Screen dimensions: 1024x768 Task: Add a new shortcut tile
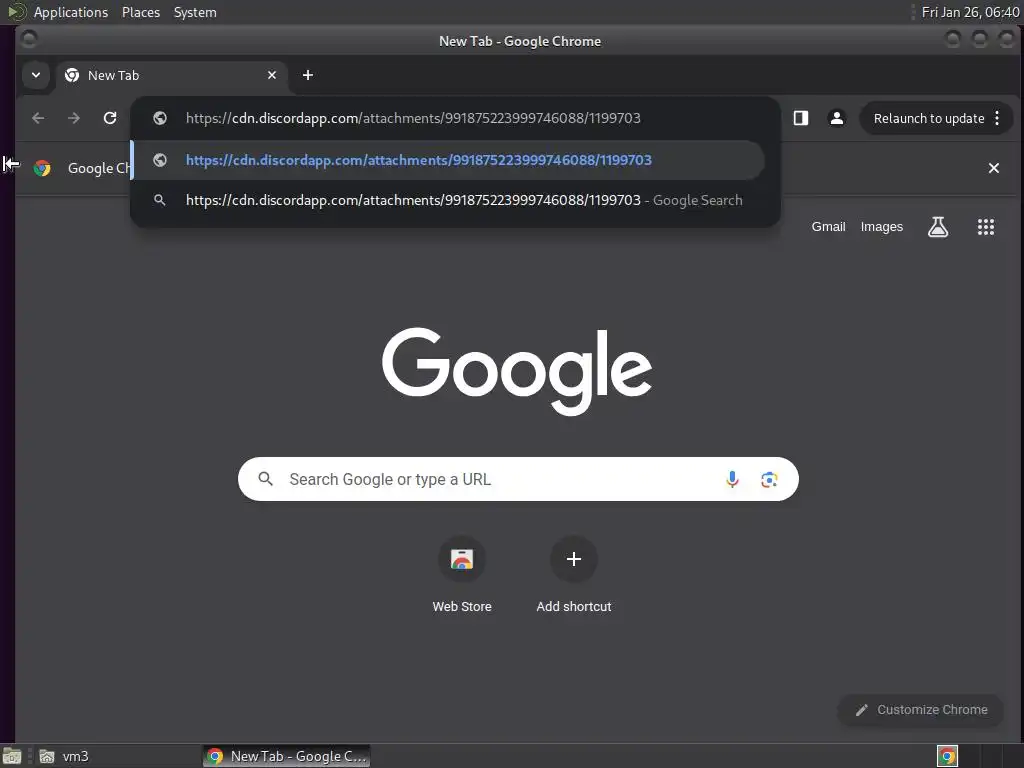pos(573,575)
